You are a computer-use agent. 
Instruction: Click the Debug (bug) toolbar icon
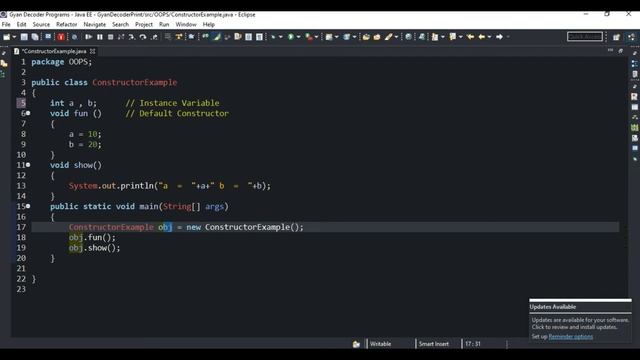point(273,37)
